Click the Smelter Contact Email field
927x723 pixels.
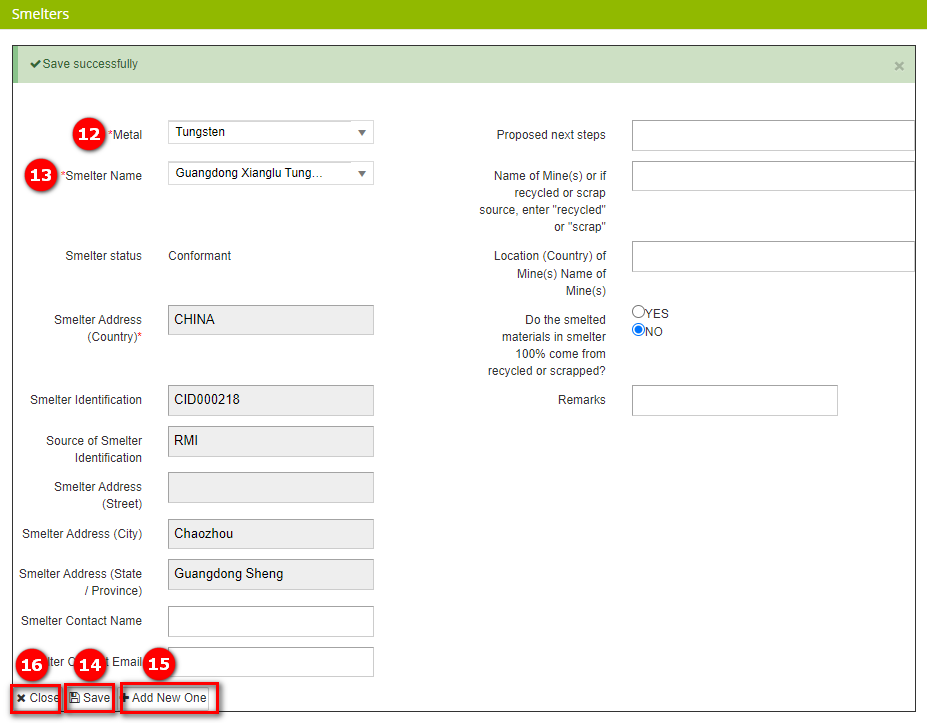271,662
